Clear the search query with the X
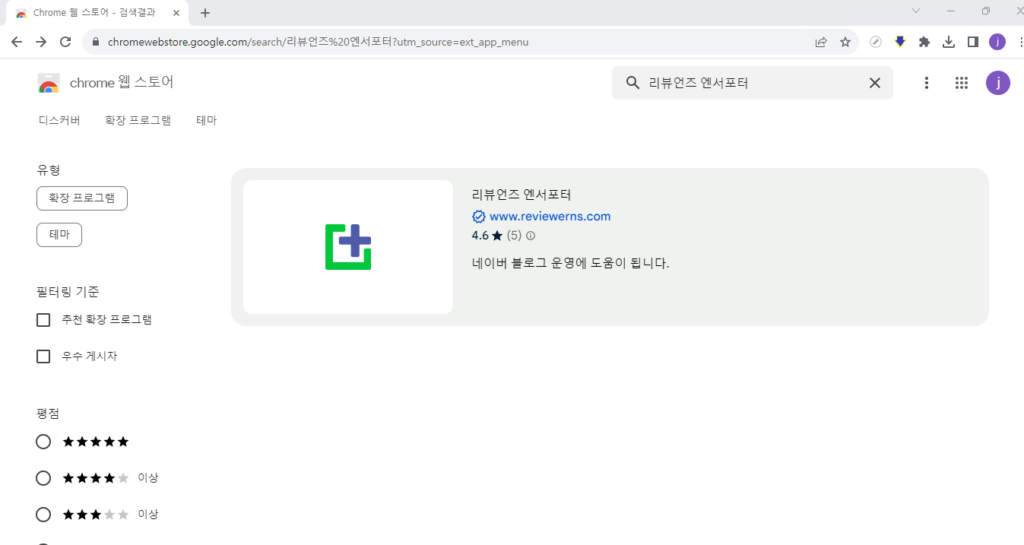Screen dimensions: 1024x545 [874, 83]
